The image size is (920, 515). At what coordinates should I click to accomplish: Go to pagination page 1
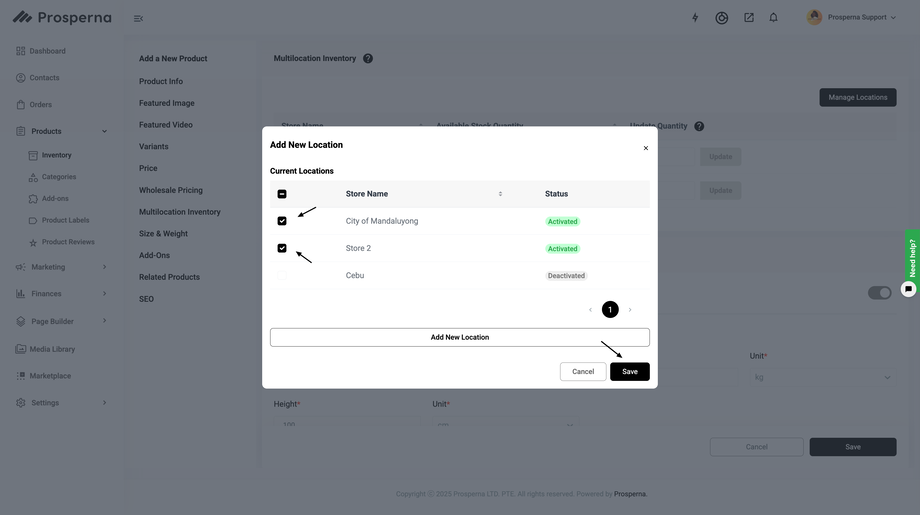point(610,310)
